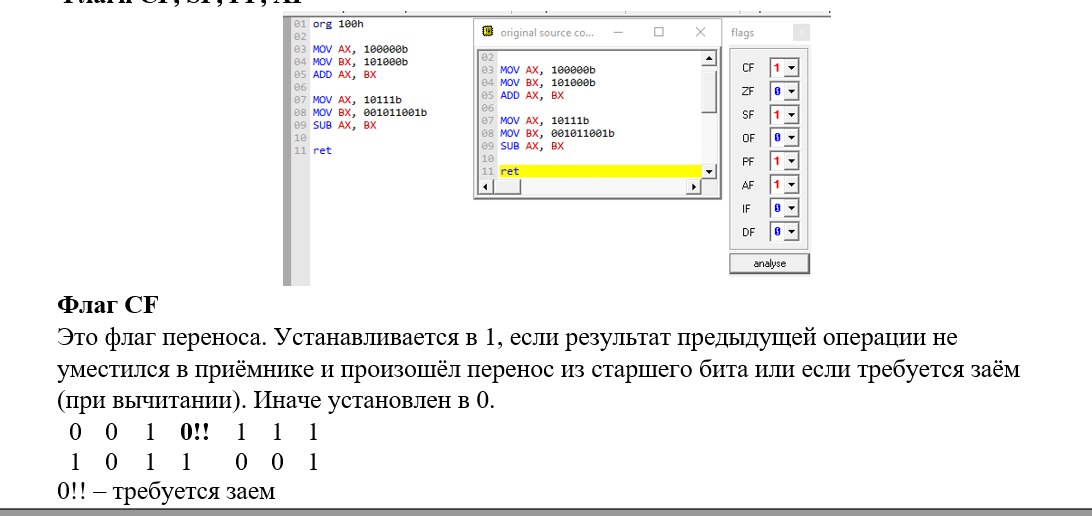This screenshot has width=1092, height=516.
Task: Click the bold '0!!' digit in the binary row
Action: click(x=195, y=432)
